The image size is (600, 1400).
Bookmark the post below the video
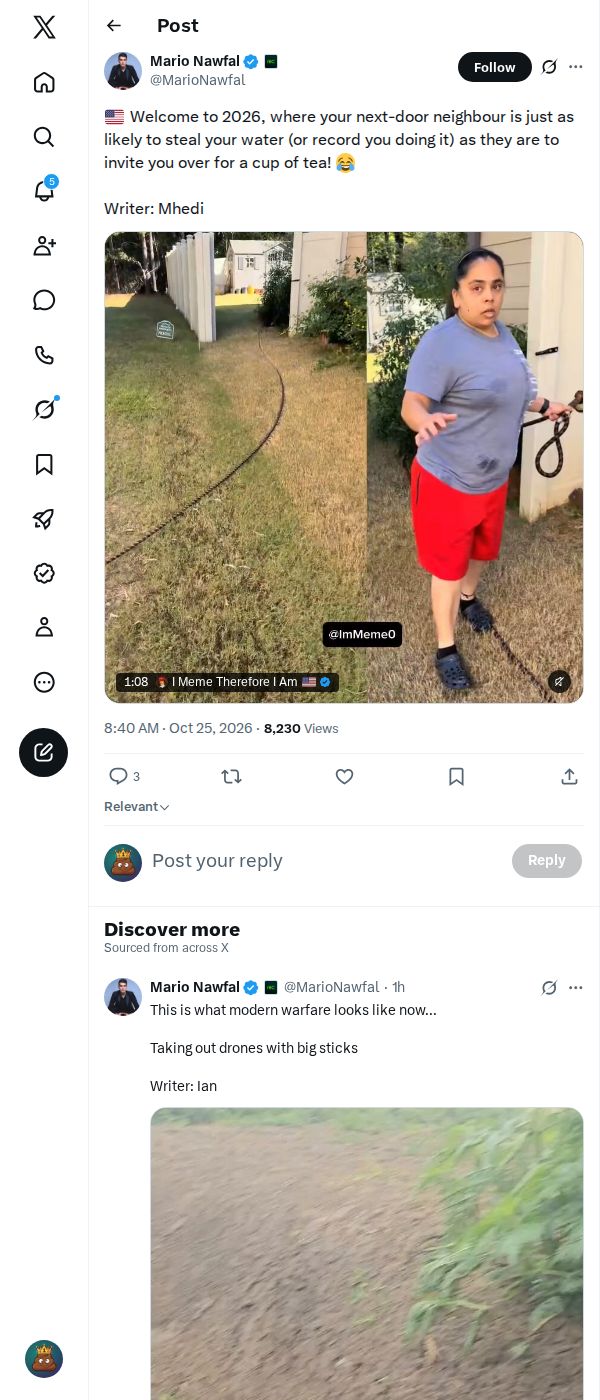456,776
